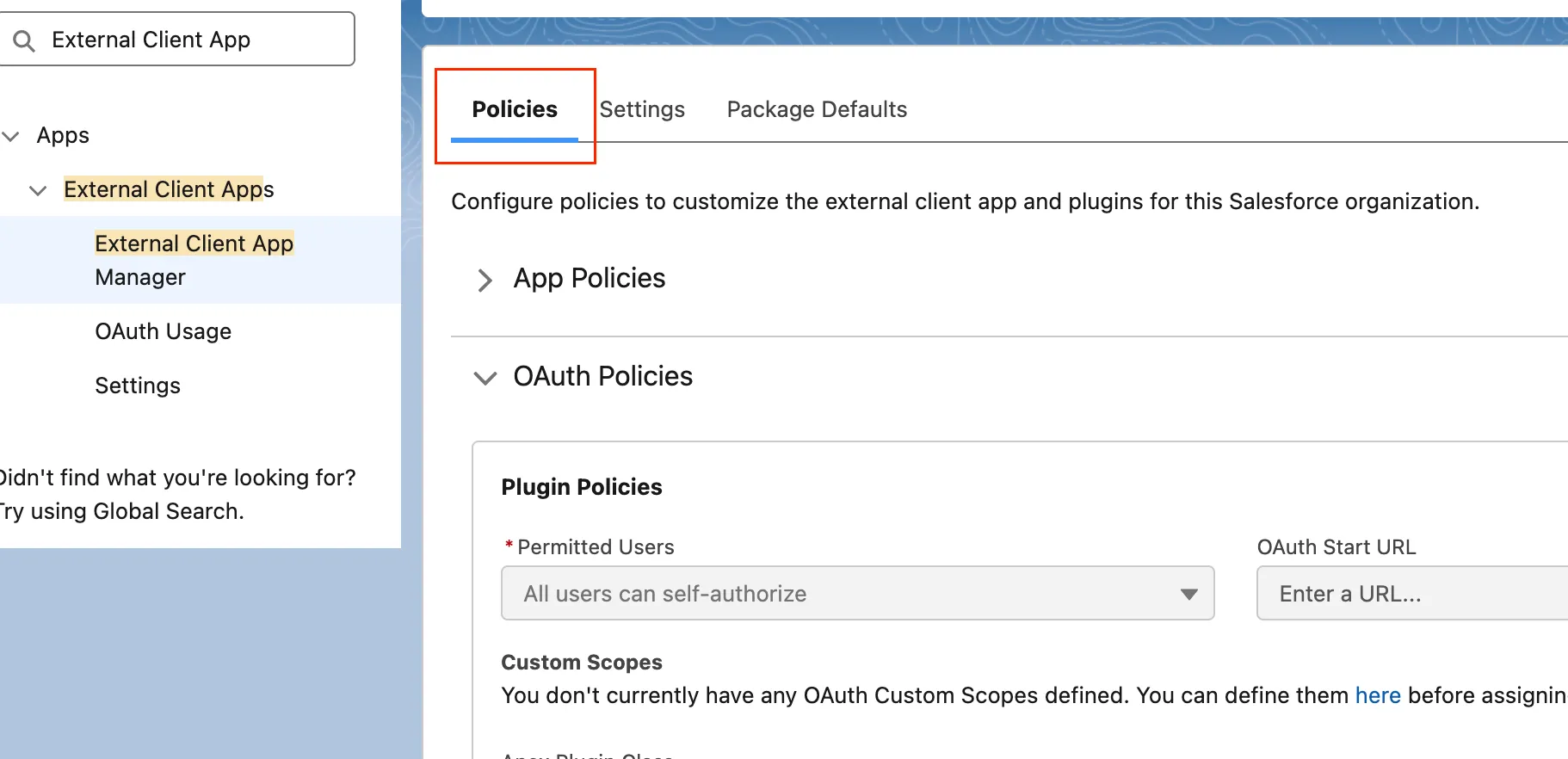This screenshot has width=1568, height=759.
Task: Click the OAuth Start URL field
Action: (1411, 593)
